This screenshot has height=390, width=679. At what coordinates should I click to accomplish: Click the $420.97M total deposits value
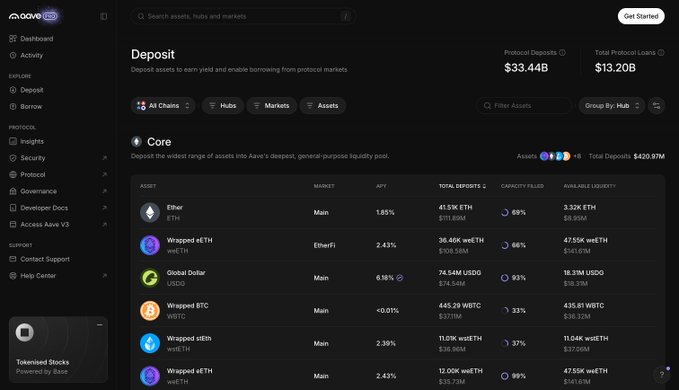pyautogui.click(x=649, y=156)
